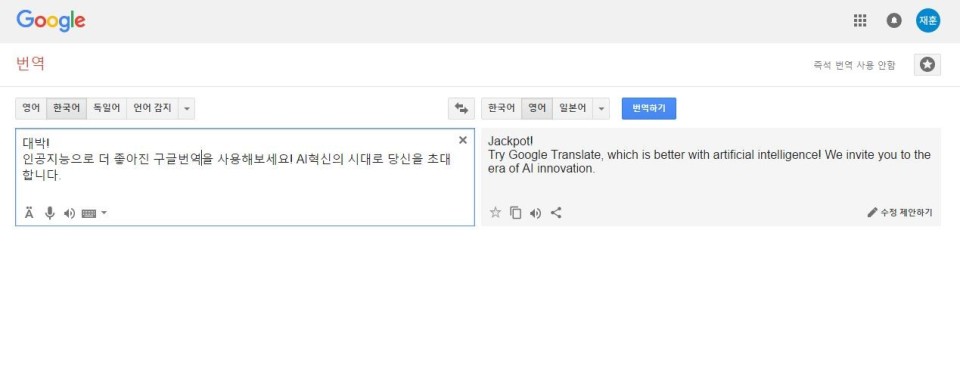This screenshot has height=367, width=960.
Task: Select 영어 as target language
Action: click(537, 108)
